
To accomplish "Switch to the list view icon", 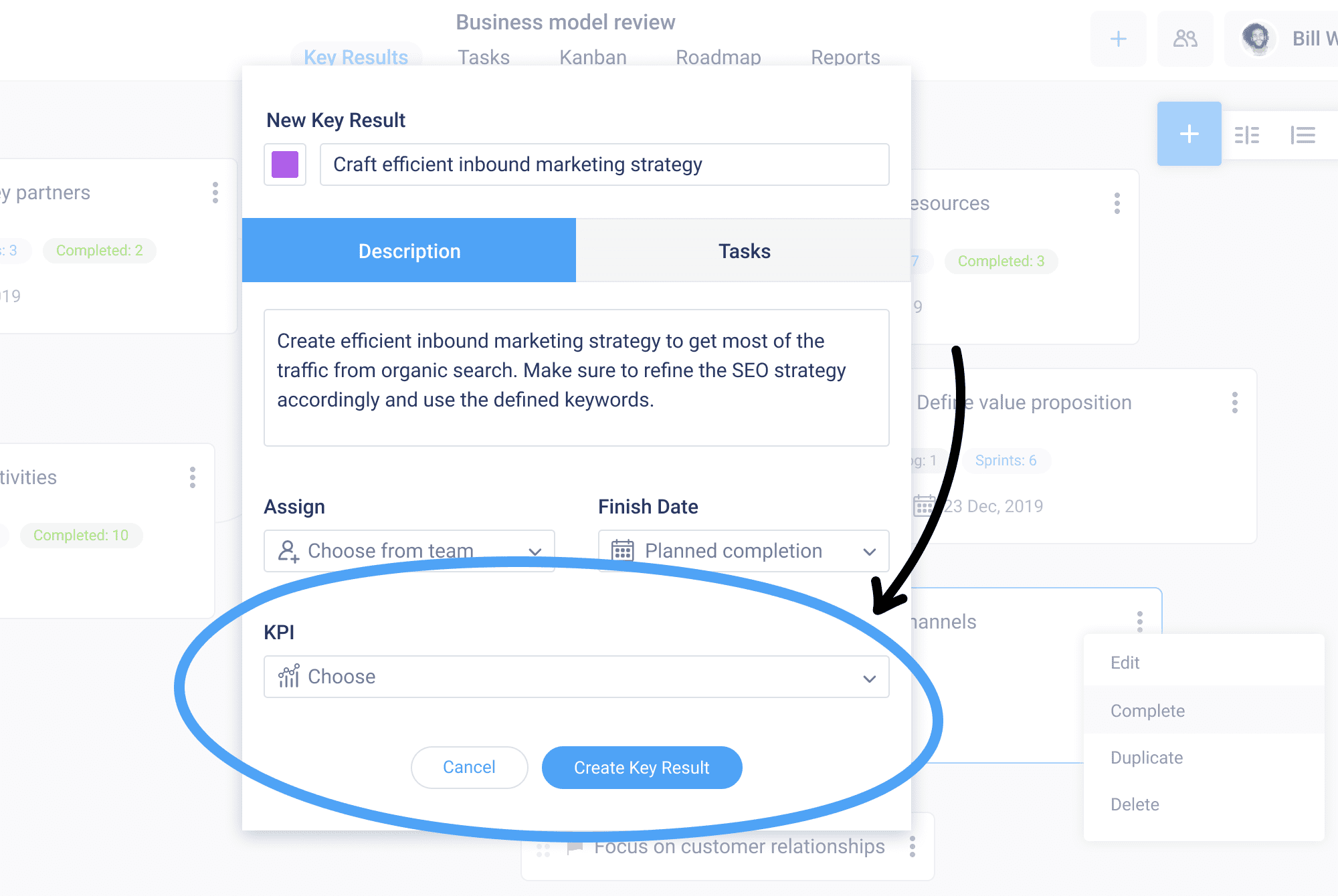I will [x=1303, y=135].
